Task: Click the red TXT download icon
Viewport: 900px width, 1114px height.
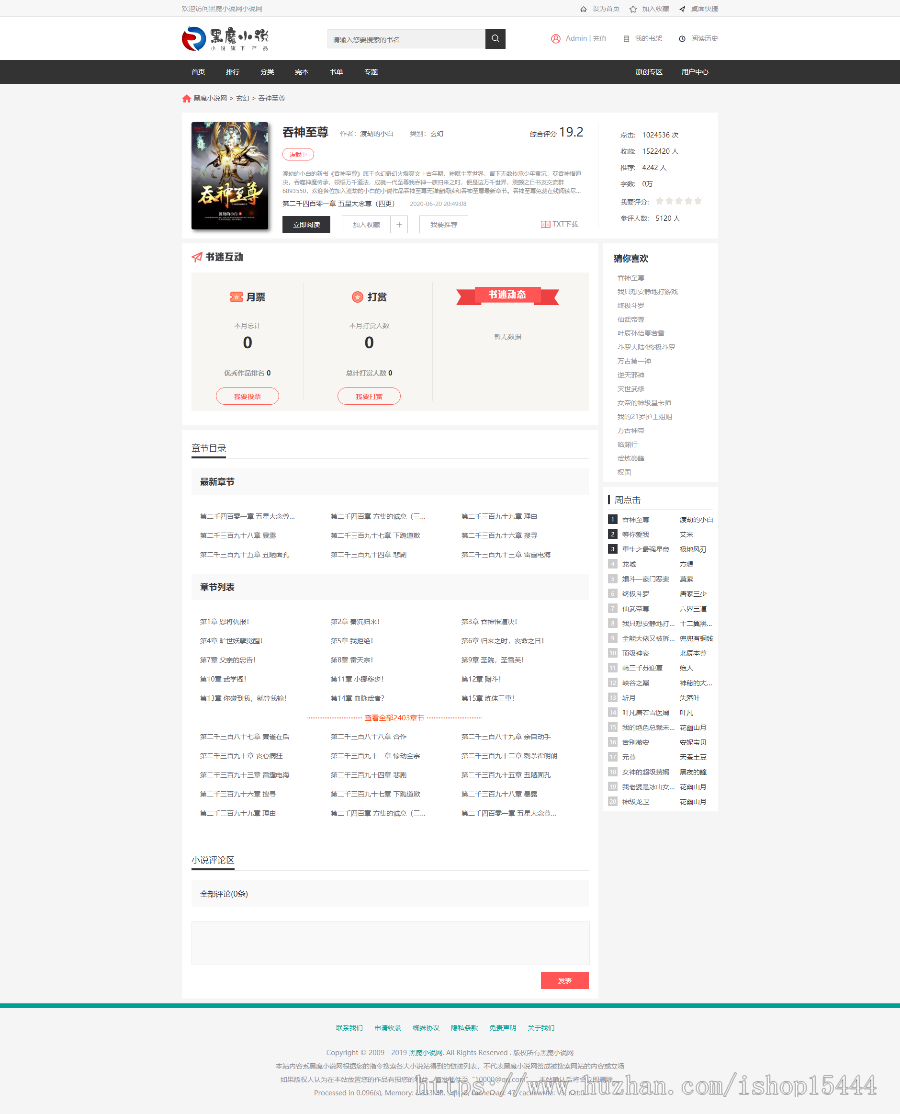Action: [545, 224]
